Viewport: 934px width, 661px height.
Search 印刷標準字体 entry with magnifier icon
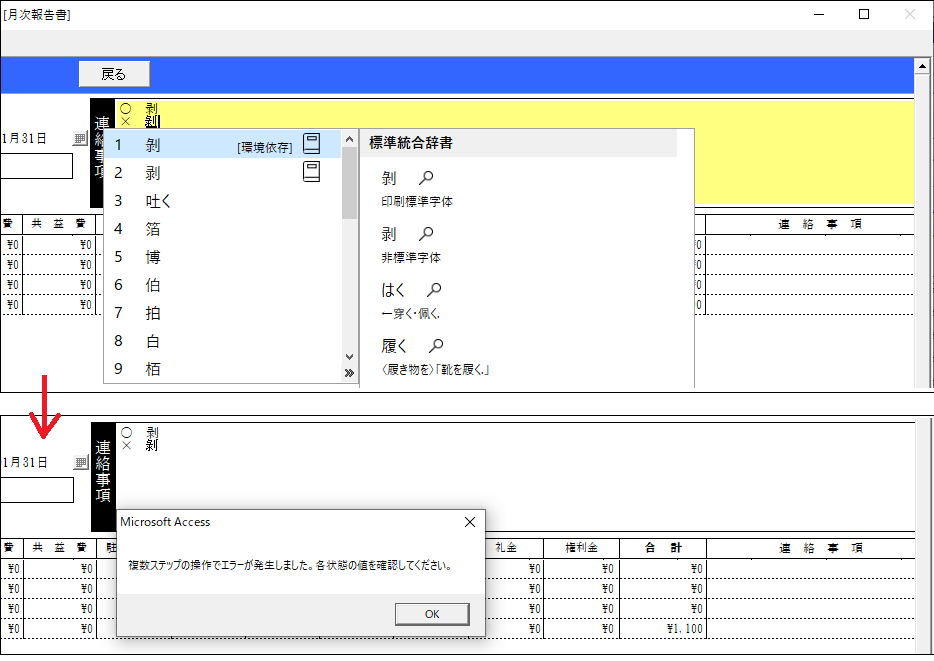click(426, 179)
